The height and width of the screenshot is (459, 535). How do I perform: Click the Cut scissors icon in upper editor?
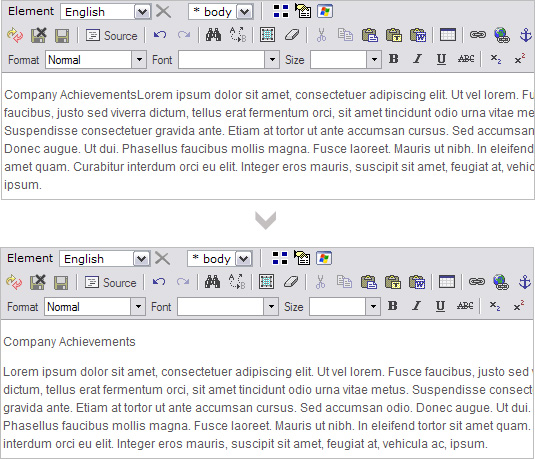pyautogui.click(x=321, y=35)
